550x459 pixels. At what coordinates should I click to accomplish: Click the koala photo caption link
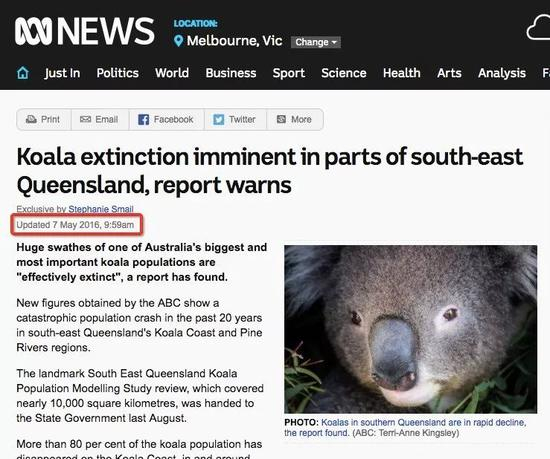[405, 427]
